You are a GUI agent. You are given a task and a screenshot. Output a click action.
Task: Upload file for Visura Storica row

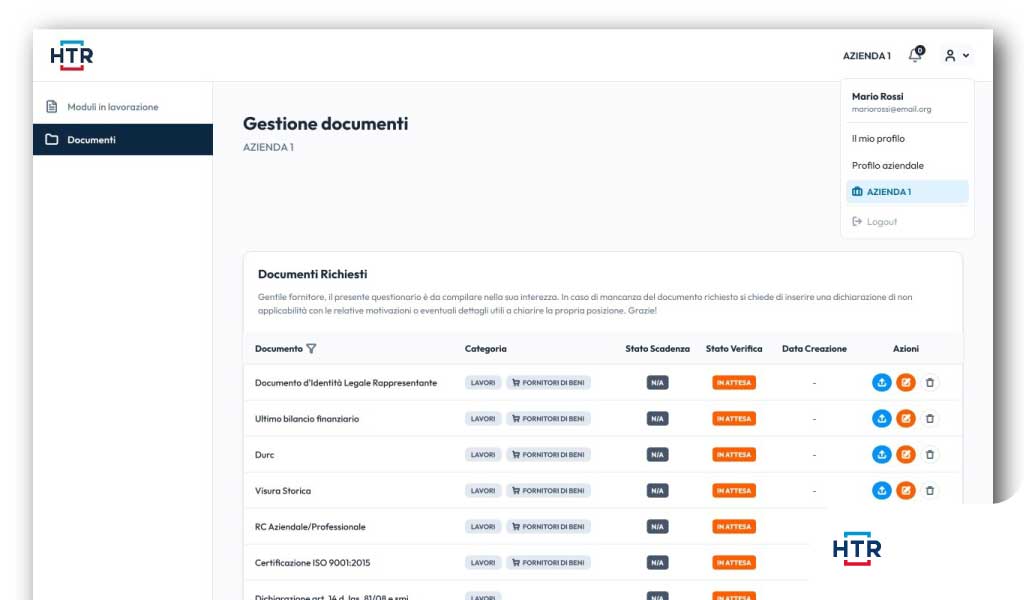pos(882,490)
